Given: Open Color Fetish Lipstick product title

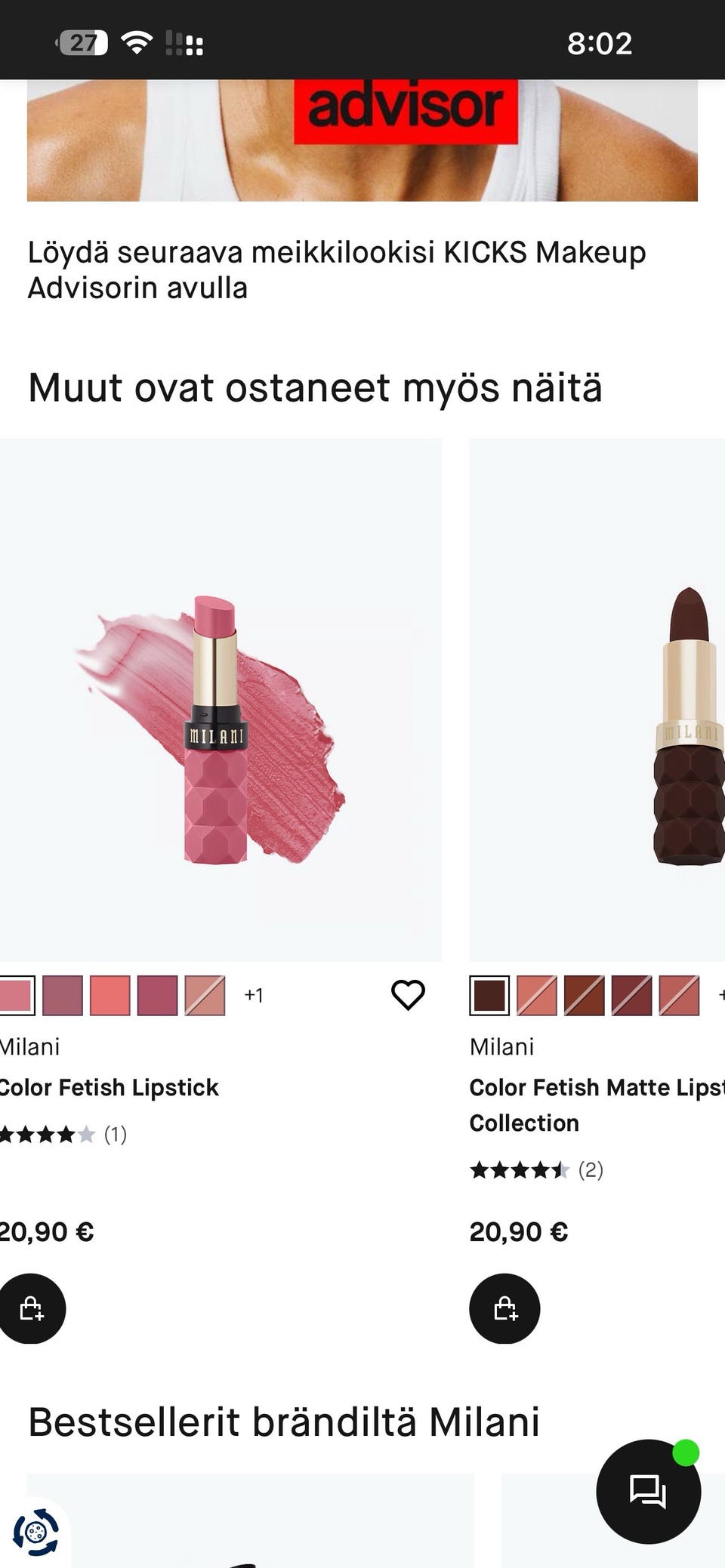Looking at the screenshot, I should coord(109,1087).
